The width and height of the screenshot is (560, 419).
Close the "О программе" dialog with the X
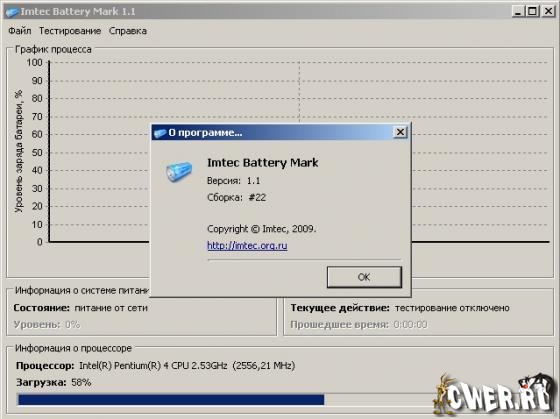click(400, 132)
